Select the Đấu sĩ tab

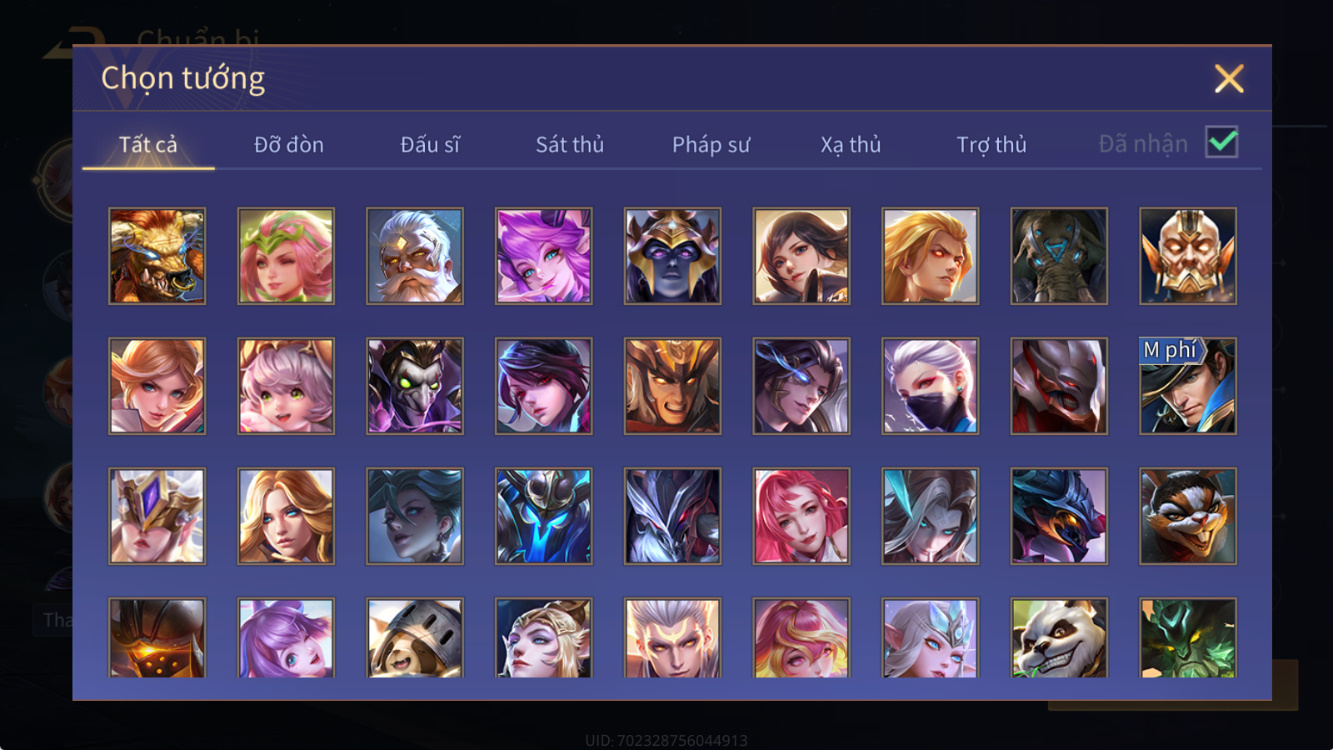point(430,145)
